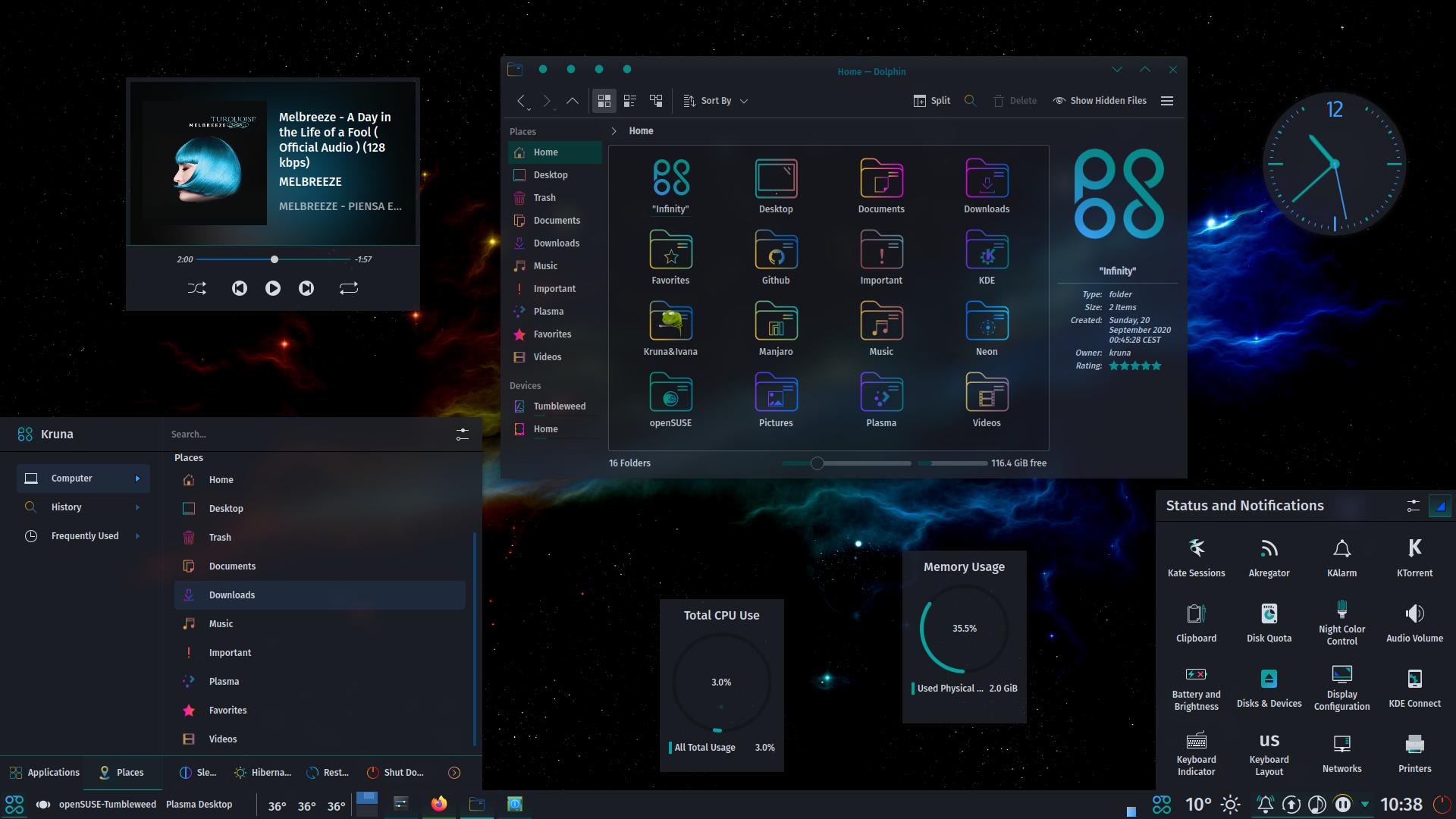The width and height of the screenshot is (1456, 819).
Task: Open Dolphin's hamburger menu
Action: (1167, 100)
